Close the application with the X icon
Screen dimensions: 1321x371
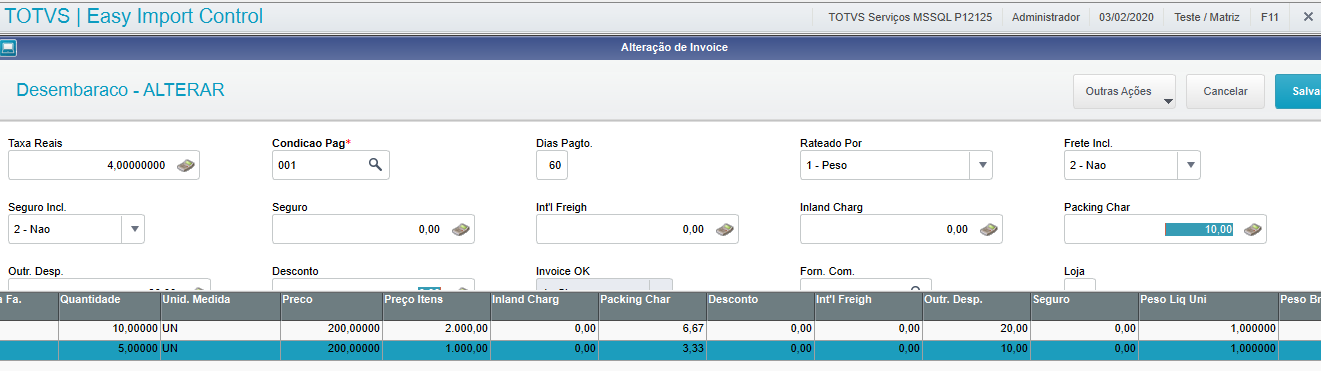pos(1308,17)
